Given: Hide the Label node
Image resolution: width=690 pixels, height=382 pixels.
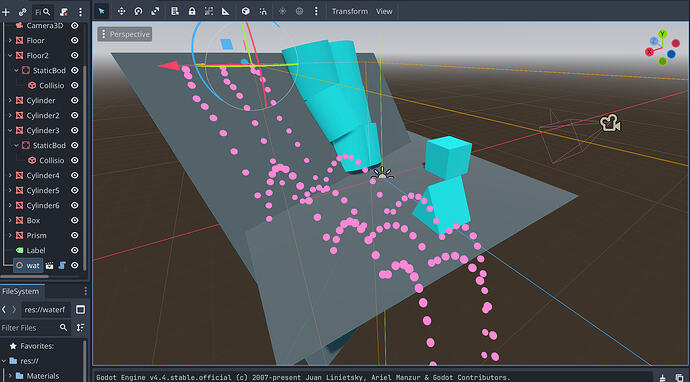Looking at the screenshot, I should tap(75, 250).
